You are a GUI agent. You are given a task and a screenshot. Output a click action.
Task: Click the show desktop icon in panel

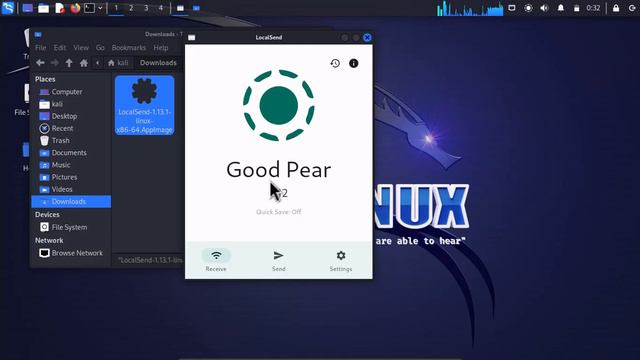pos(27,8)
